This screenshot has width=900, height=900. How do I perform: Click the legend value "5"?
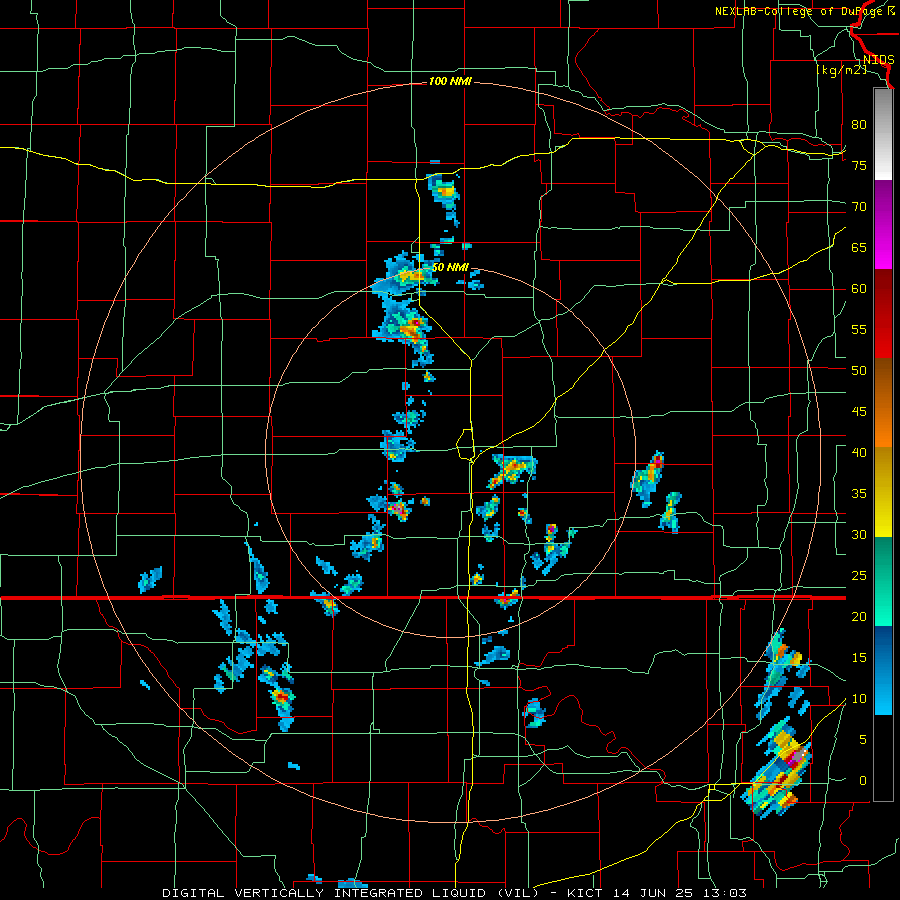click(x=863, y=740)
